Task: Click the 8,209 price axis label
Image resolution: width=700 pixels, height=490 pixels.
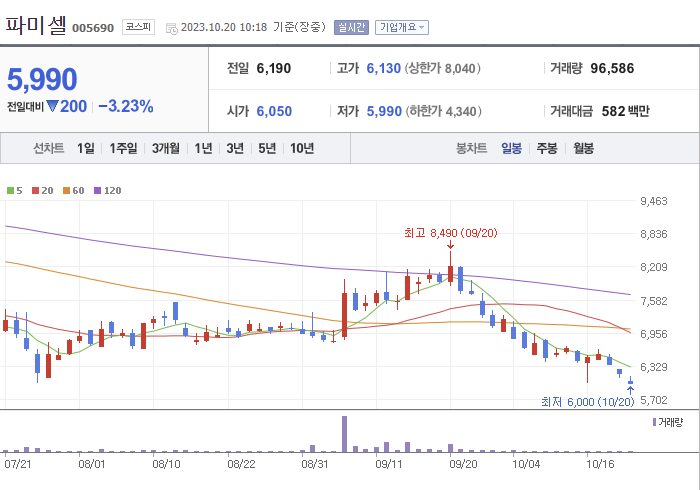Action: 654,267
